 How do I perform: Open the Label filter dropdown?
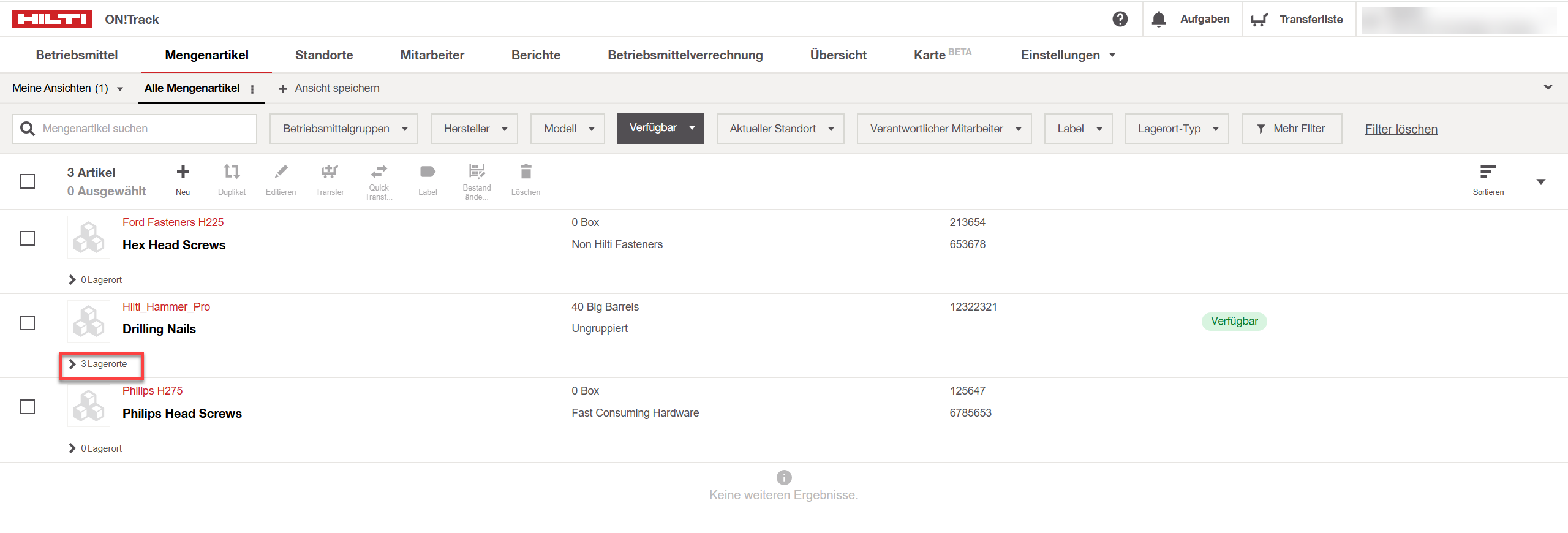coord(1078,129)
